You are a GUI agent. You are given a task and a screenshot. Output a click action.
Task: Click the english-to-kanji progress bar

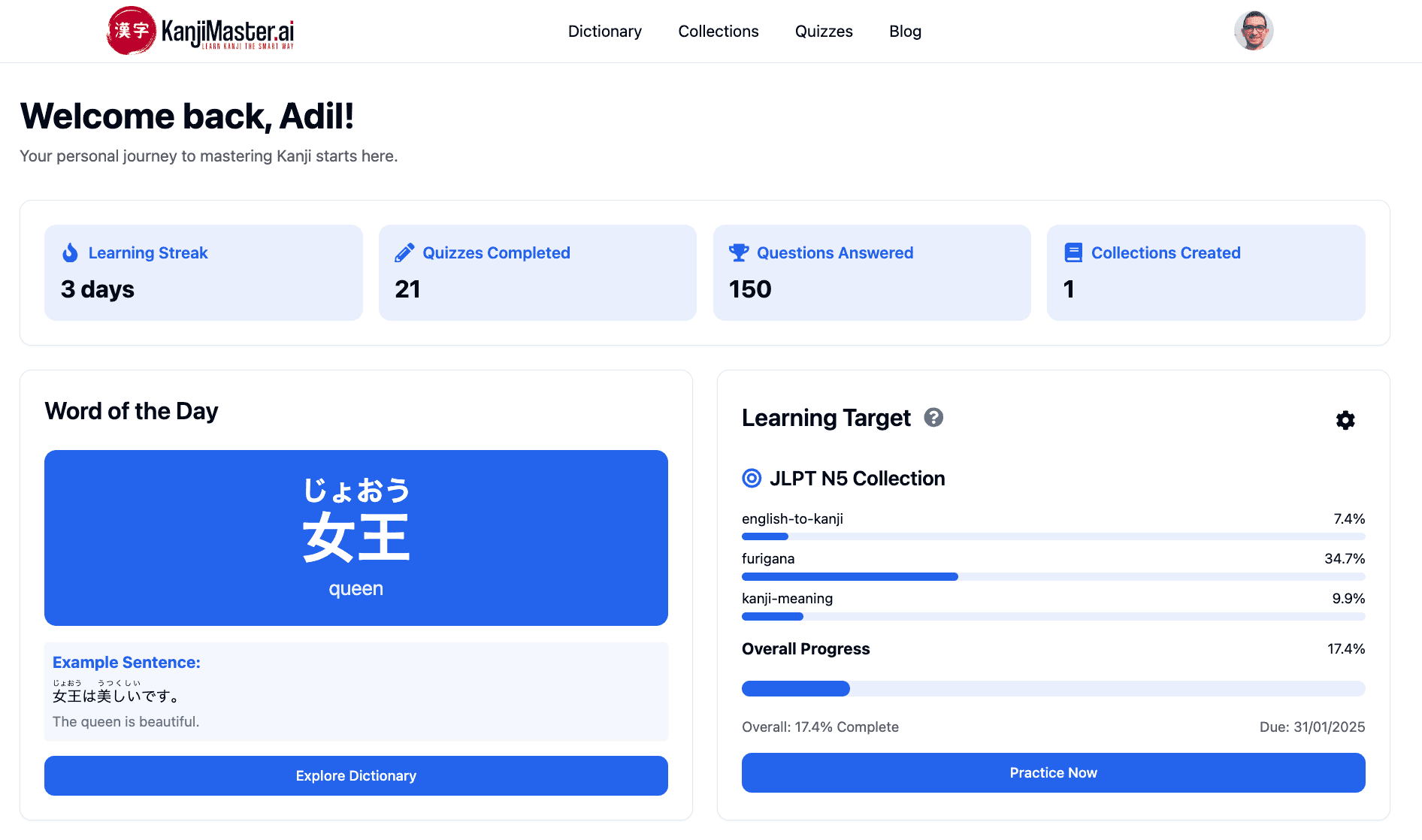(x=1053, y=536)
